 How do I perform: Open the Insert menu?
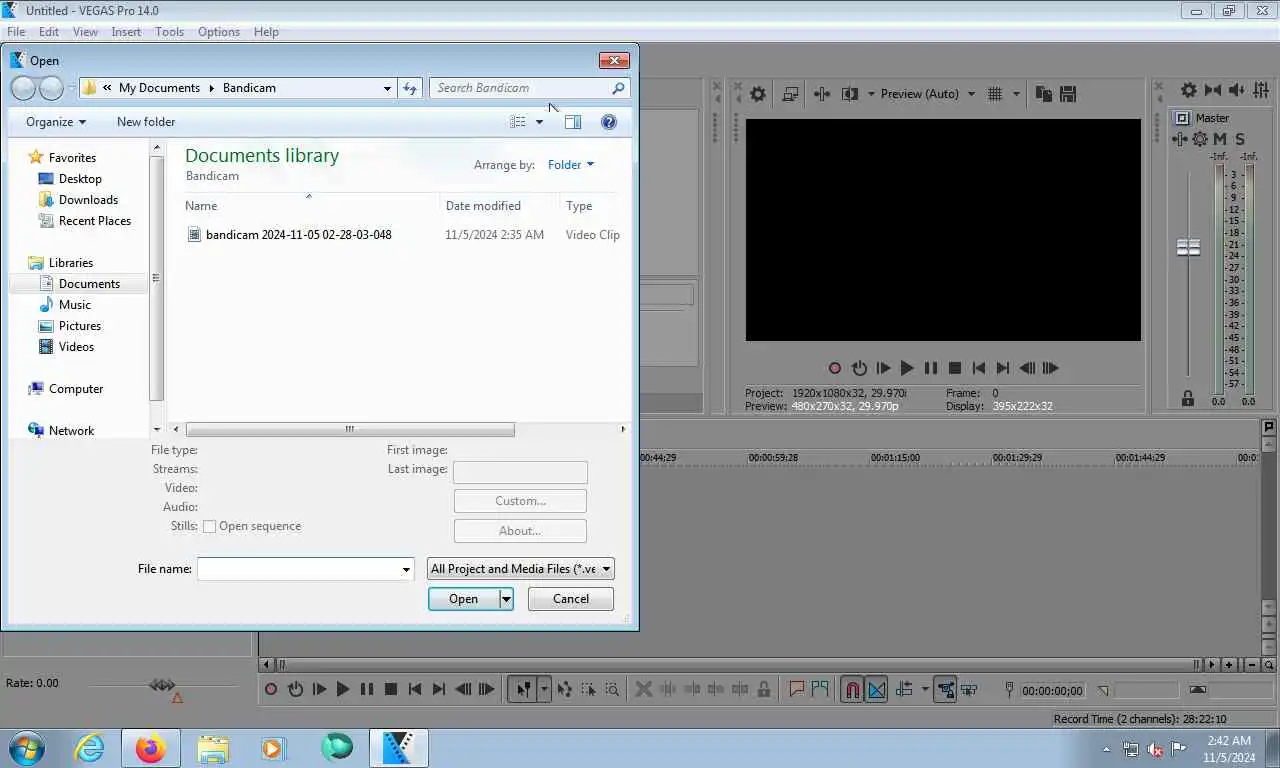[x=126, y=32]
